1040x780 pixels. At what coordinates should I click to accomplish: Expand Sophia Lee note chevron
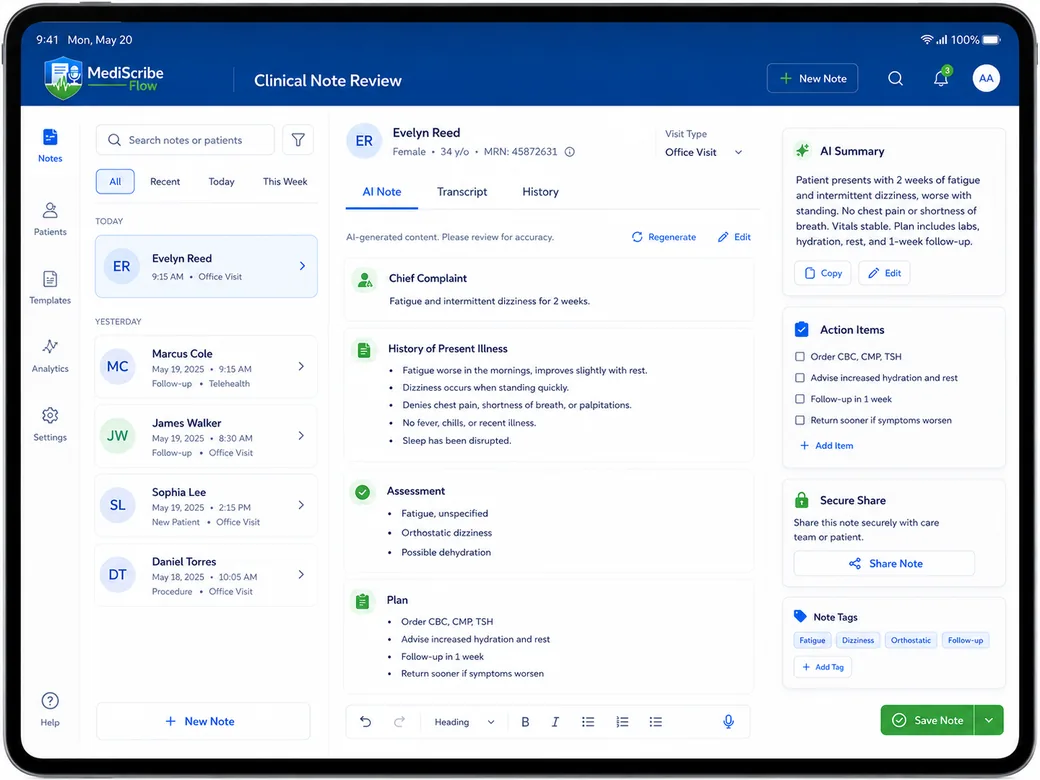pyautogui.click(x=301, y=505)
